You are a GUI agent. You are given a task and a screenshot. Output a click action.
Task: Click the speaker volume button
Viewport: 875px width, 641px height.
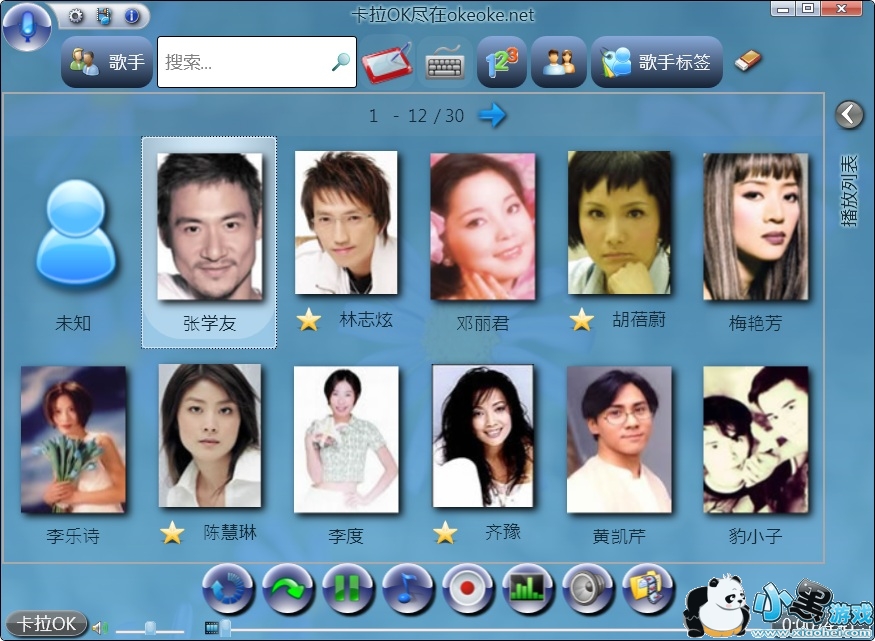click(588, 589)
